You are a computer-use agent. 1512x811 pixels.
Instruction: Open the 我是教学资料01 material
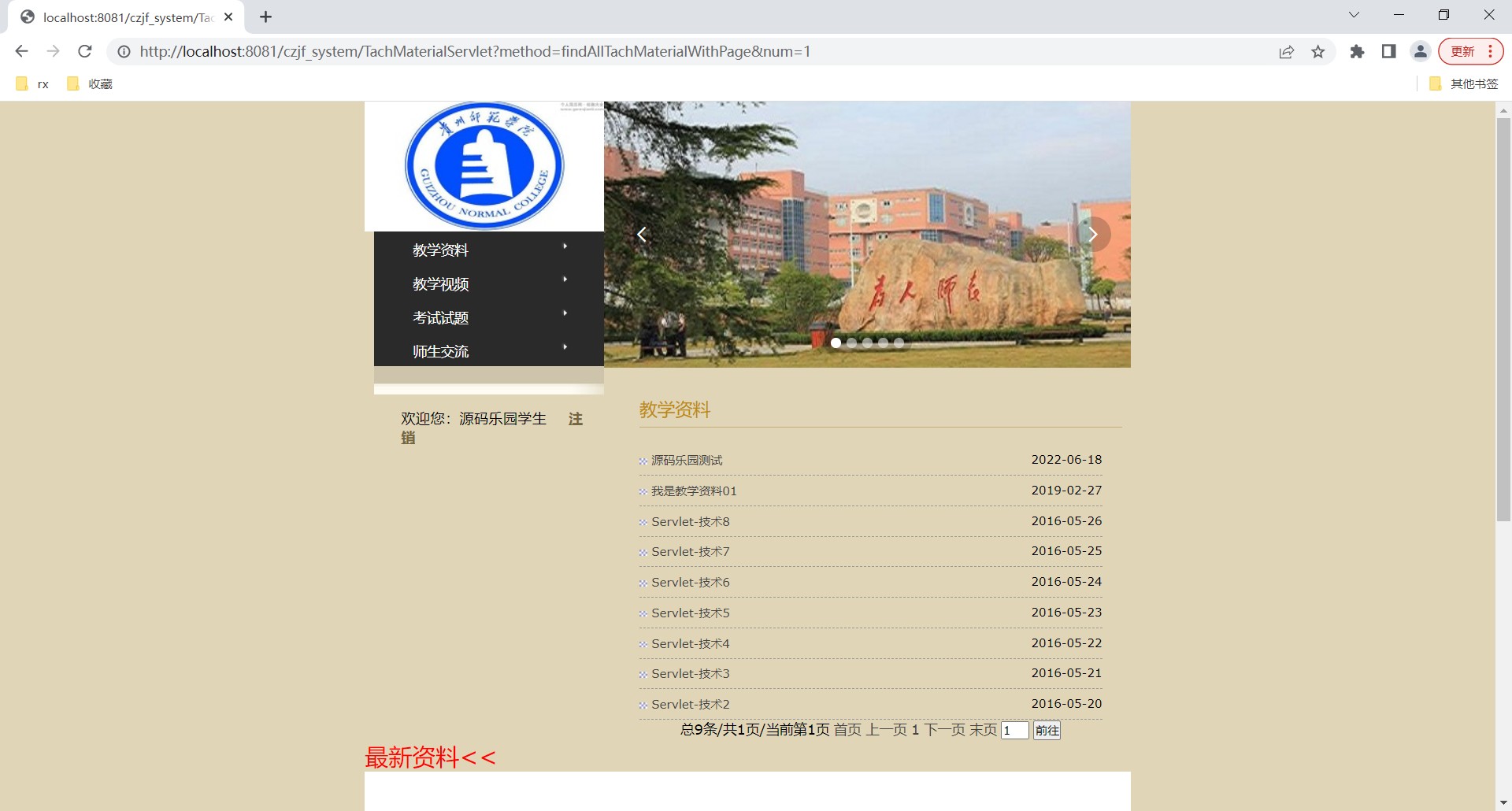click(x=694, y=491)
